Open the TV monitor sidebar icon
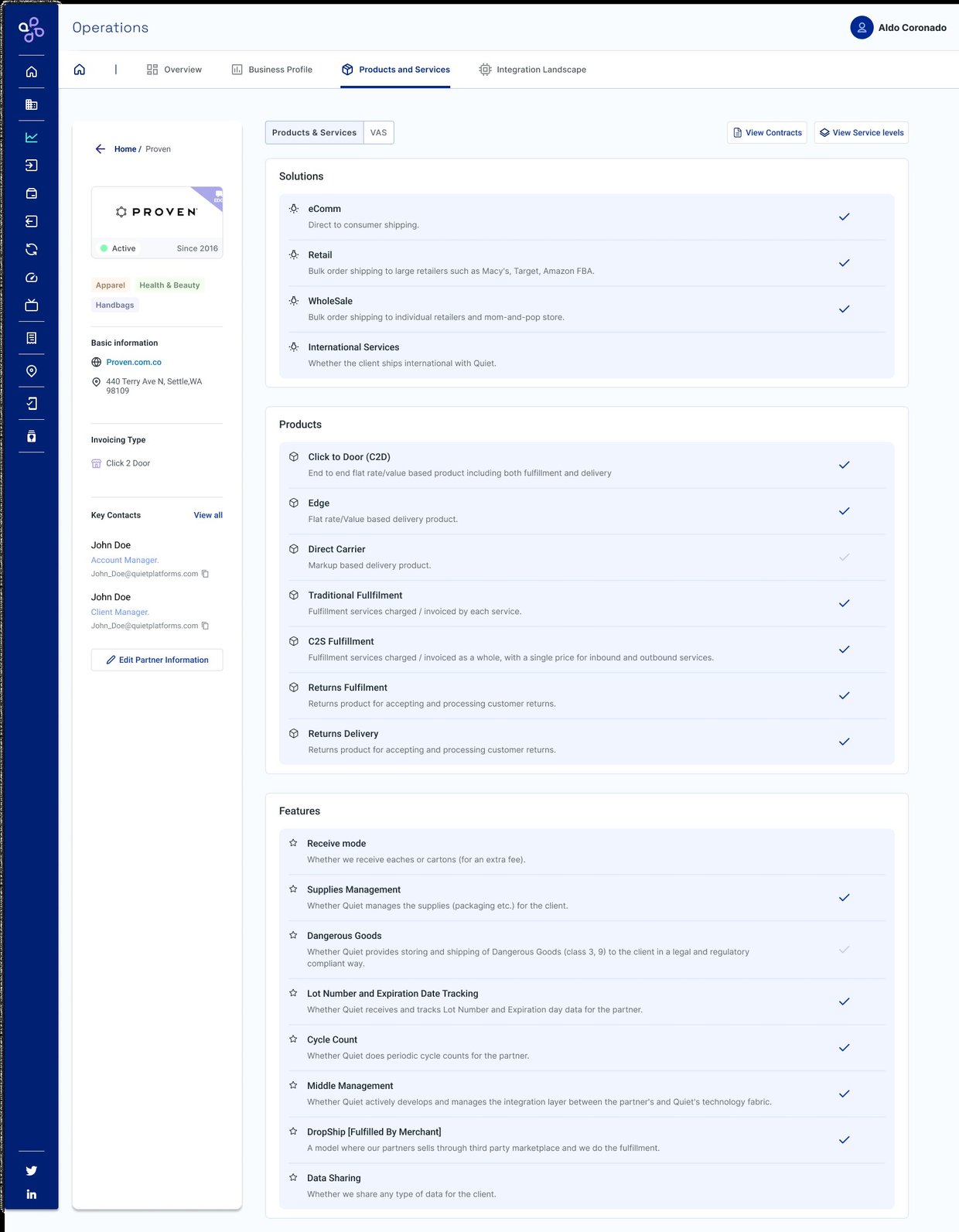This screenshot has width=959, height=1232. coord(32,305)
